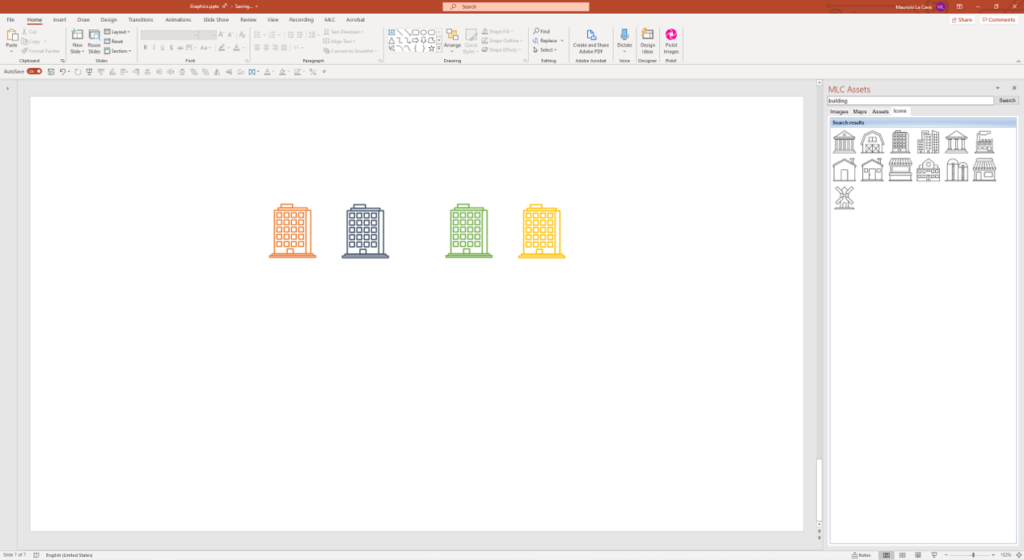Open the Layout dropdown
The image size is (1024, 560).
tap(117, 32)
